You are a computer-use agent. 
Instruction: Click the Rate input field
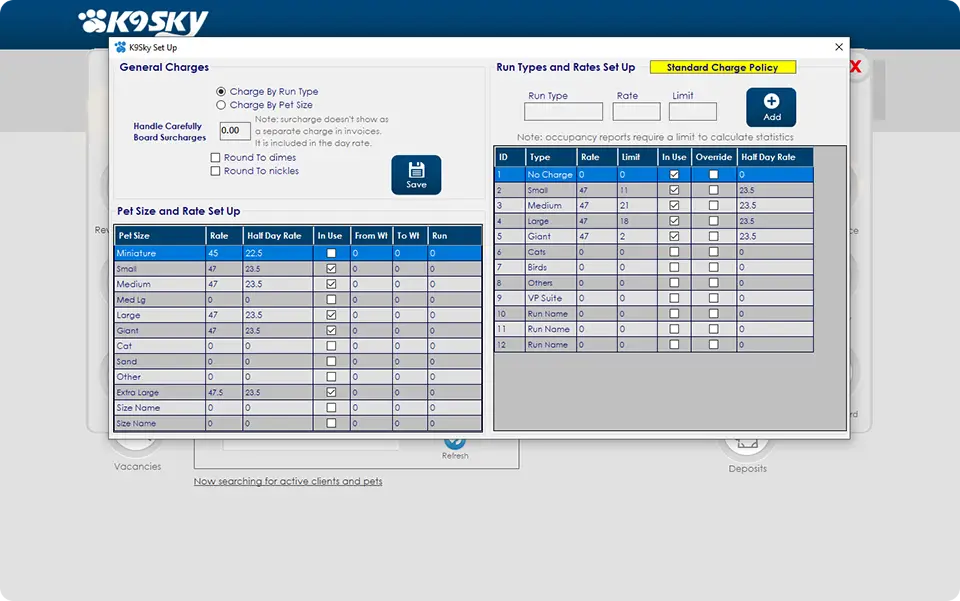636,111
